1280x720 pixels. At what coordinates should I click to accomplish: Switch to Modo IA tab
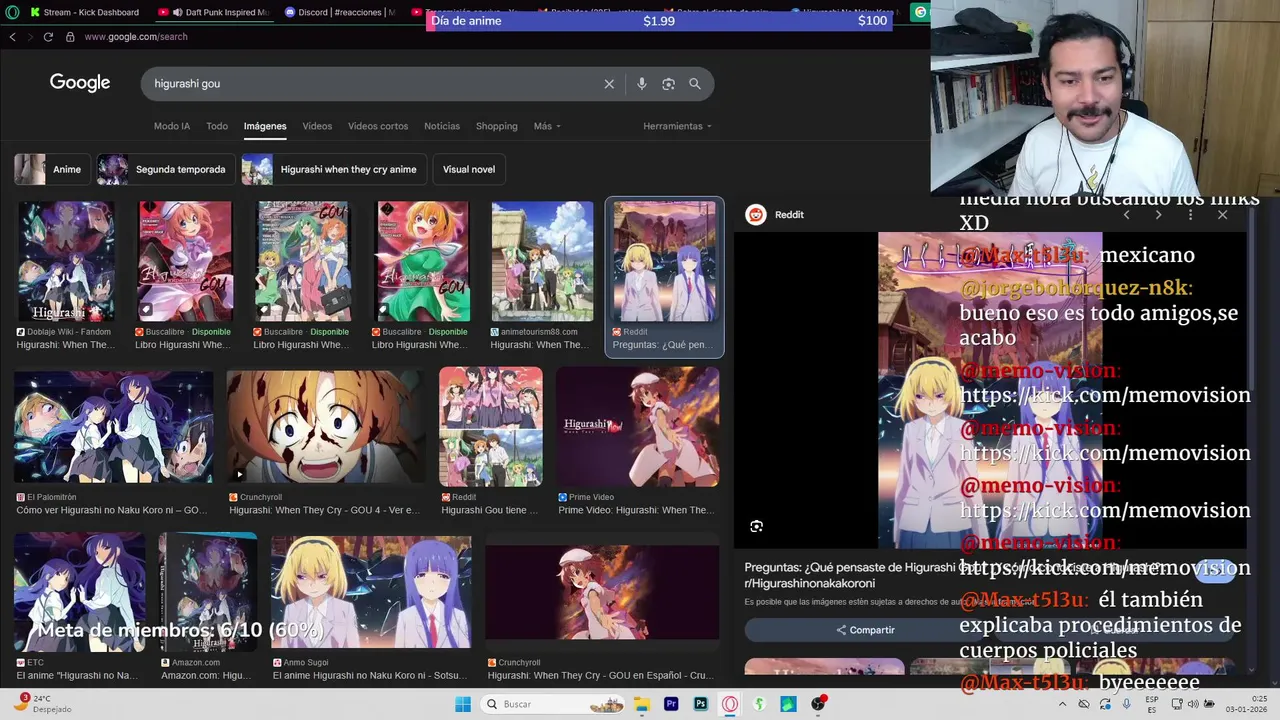[172, 126]
